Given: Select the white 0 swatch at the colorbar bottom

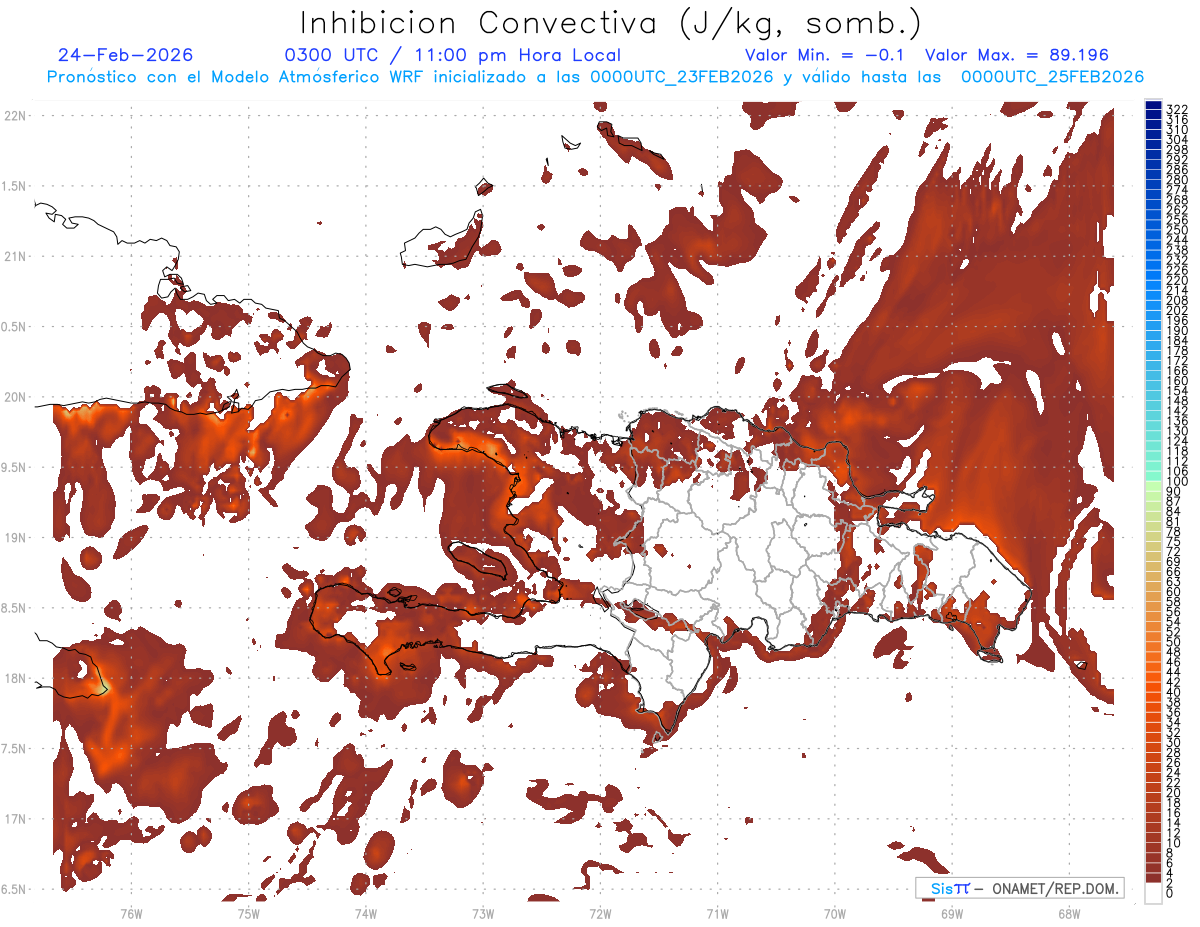Looking at the screenshot, I should click(1154, 892).
